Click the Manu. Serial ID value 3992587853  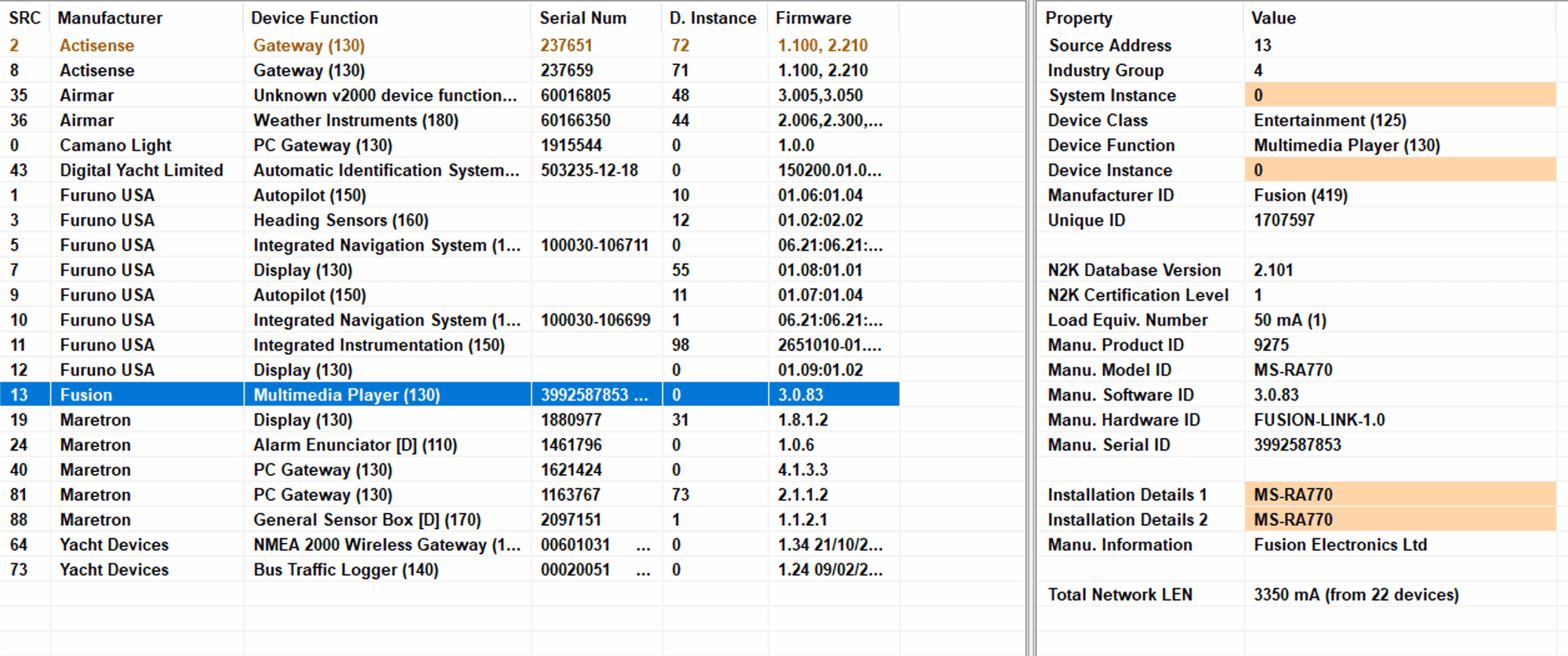(1298, 445)
